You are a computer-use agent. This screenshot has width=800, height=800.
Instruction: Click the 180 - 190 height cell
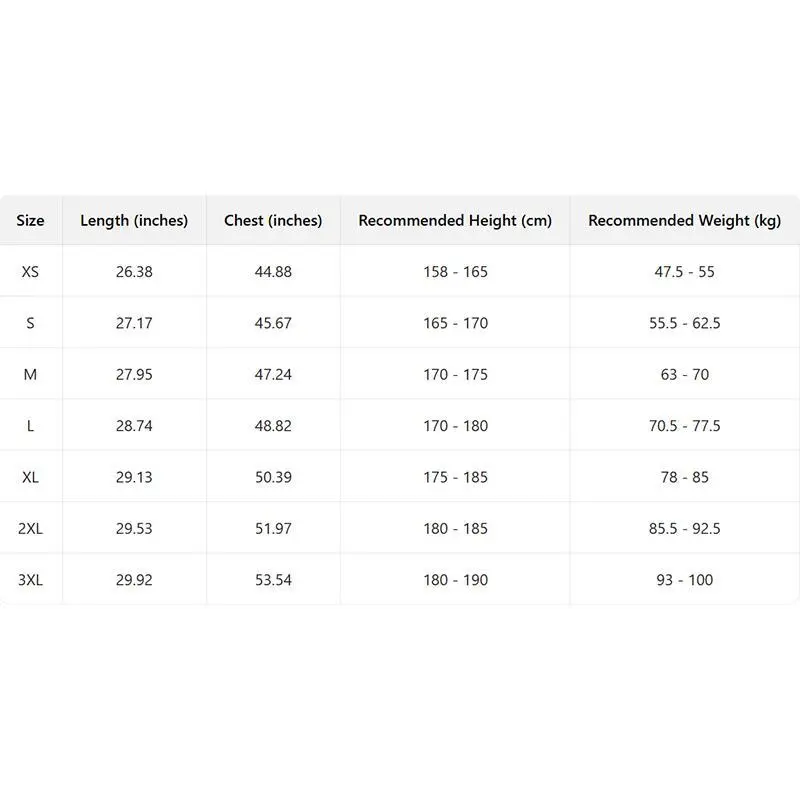click(455, 580)
